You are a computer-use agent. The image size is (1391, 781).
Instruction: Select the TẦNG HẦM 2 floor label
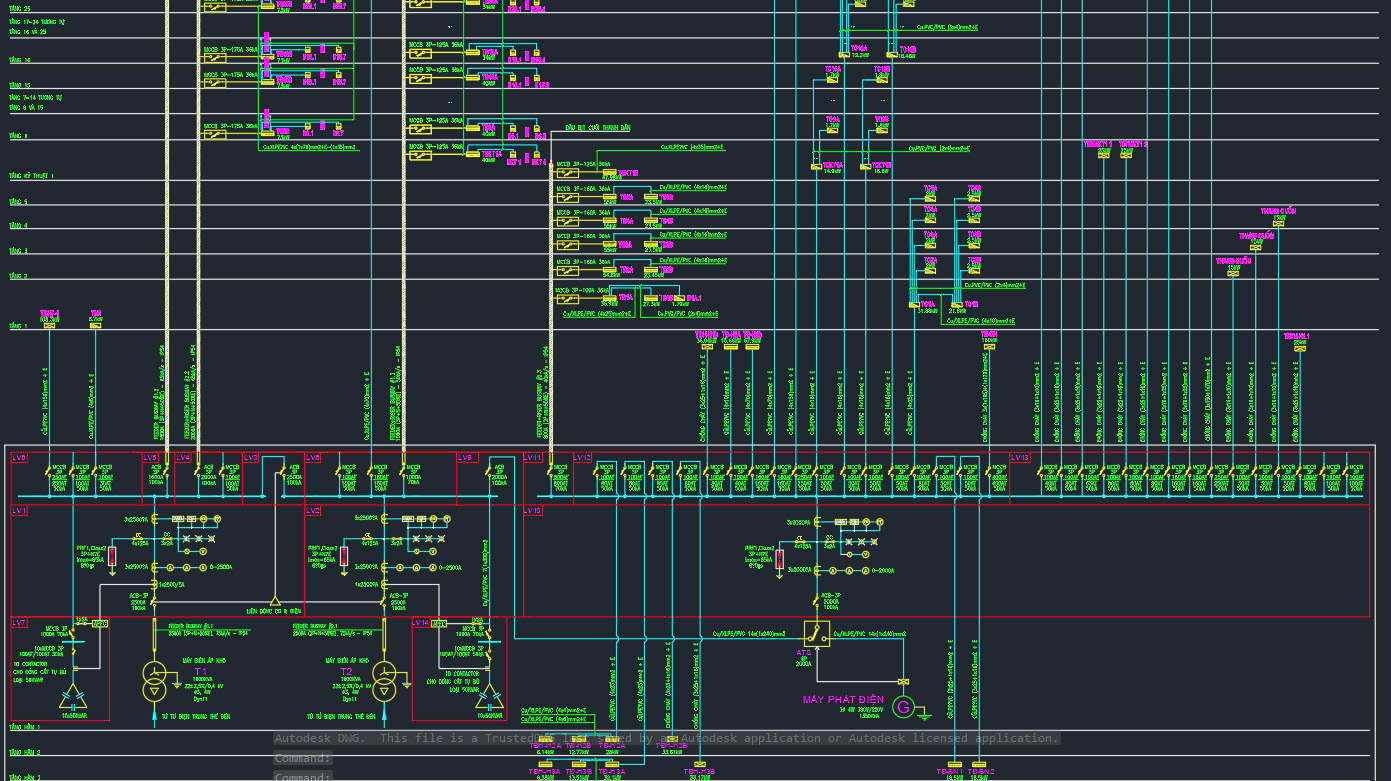click(24, 751)
